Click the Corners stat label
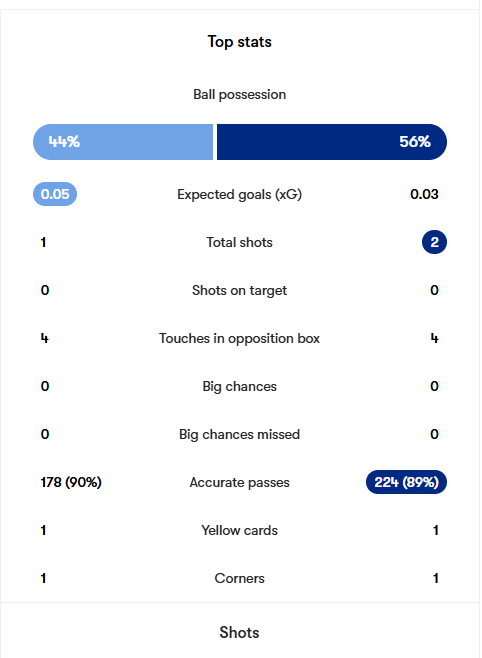482x658 pixels. pos(240,578)
